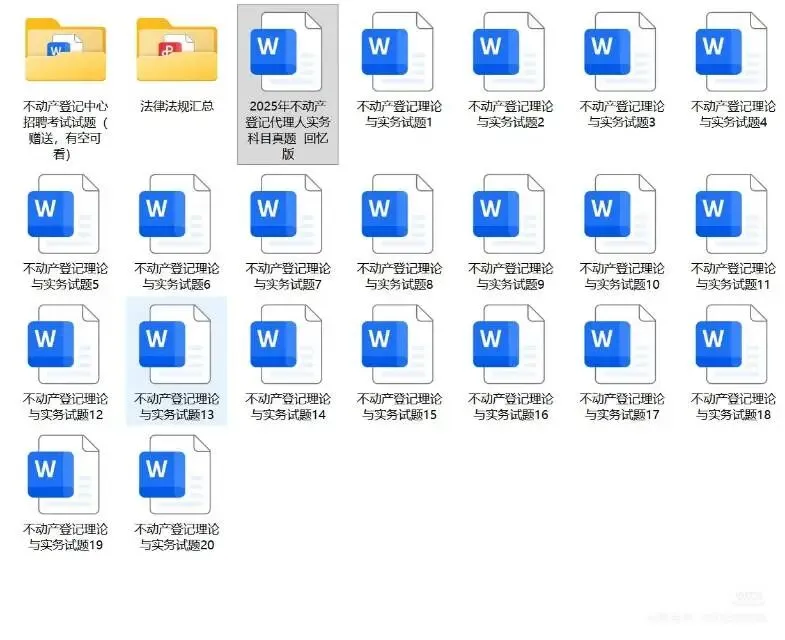Click the label 不动产登记理论与实务试题4
Viewport: 785px width, 640px height.
coord(733,114)
